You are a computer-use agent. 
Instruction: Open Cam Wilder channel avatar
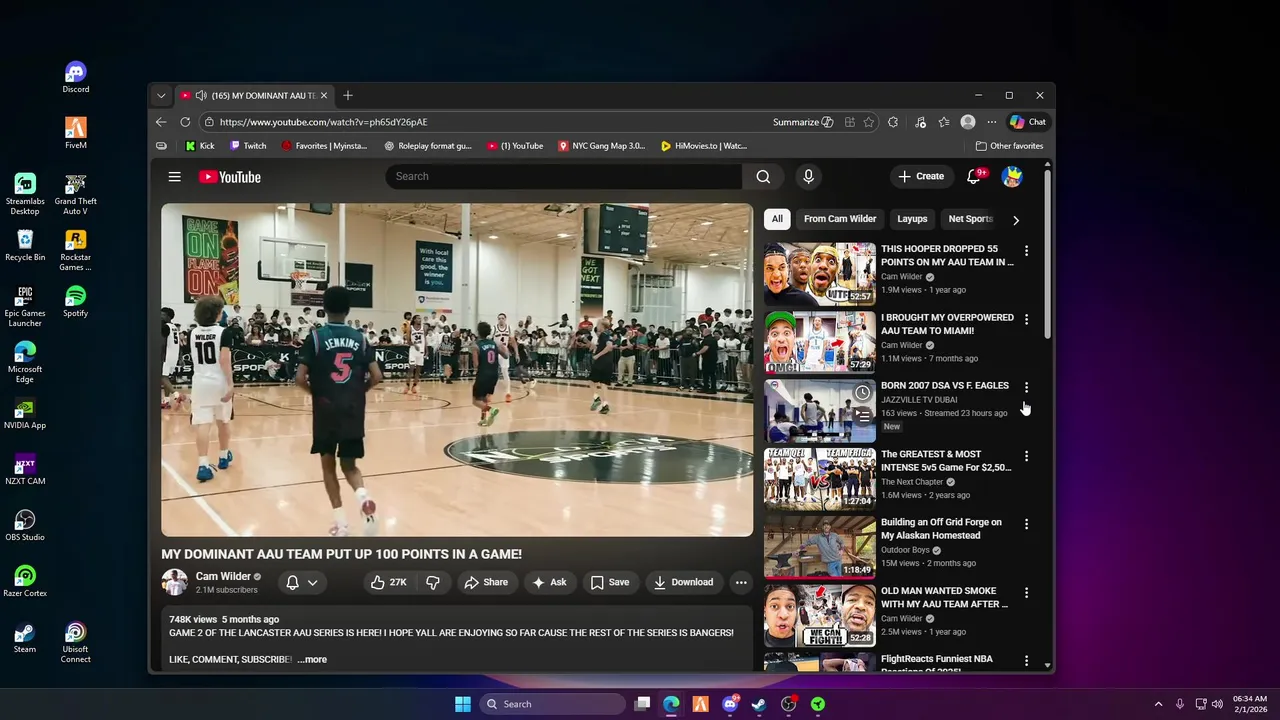coord(175,582)
